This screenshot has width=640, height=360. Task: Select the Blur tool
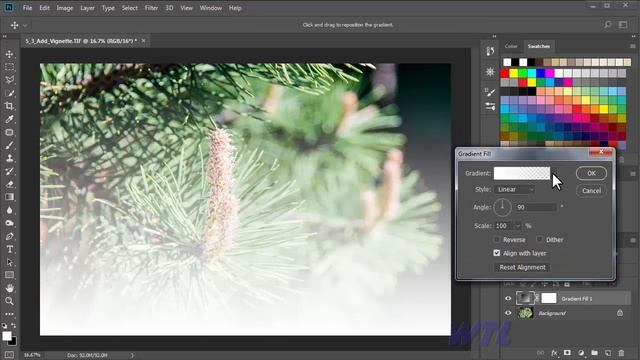click(9, 210)
